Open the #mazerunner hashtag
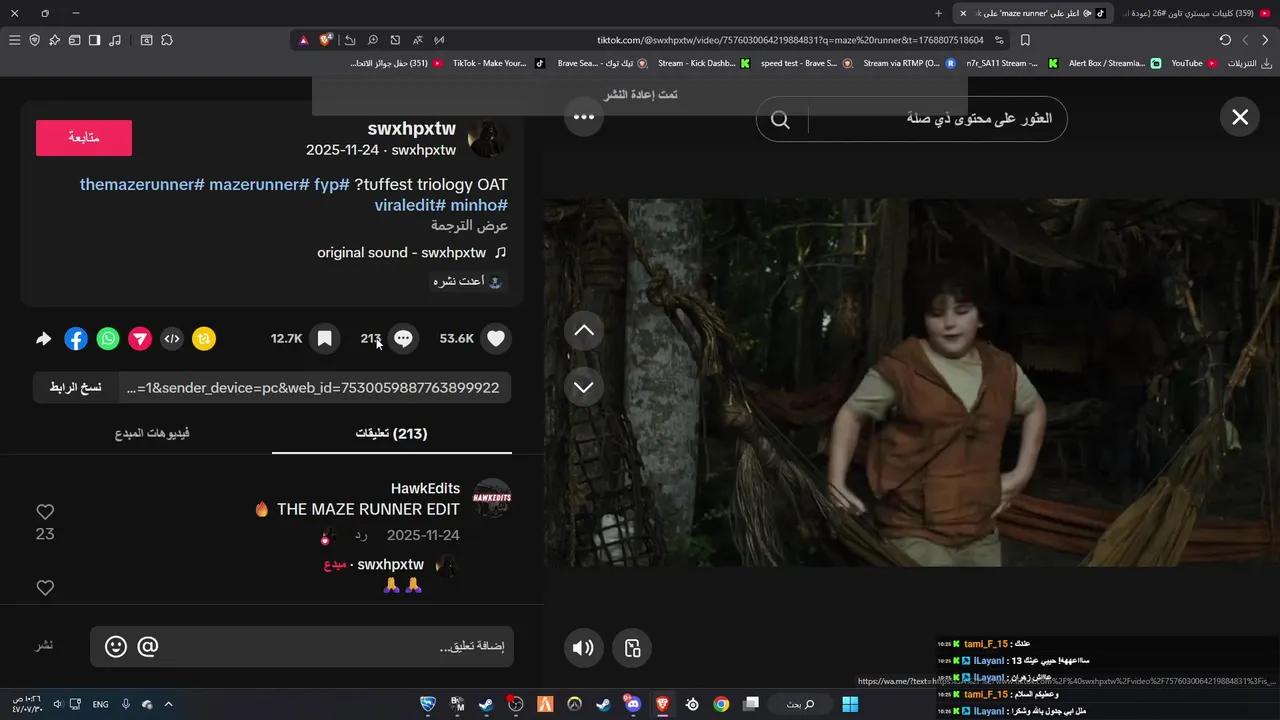This screenshot has height=720, width=1280. [259, 185]
